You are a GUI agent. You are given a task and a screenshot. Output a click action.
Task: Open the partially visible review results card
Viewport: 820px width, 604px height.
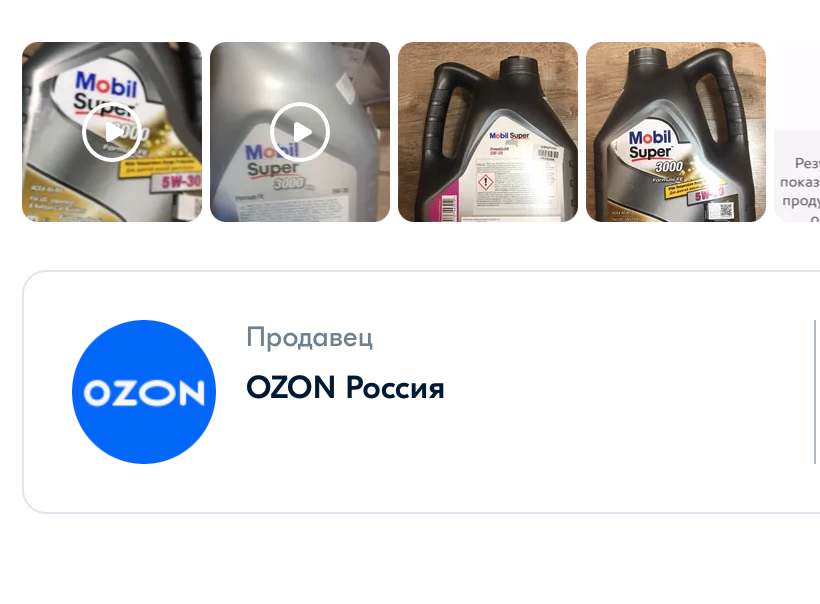pyautogui.click(x=797, y=176)
